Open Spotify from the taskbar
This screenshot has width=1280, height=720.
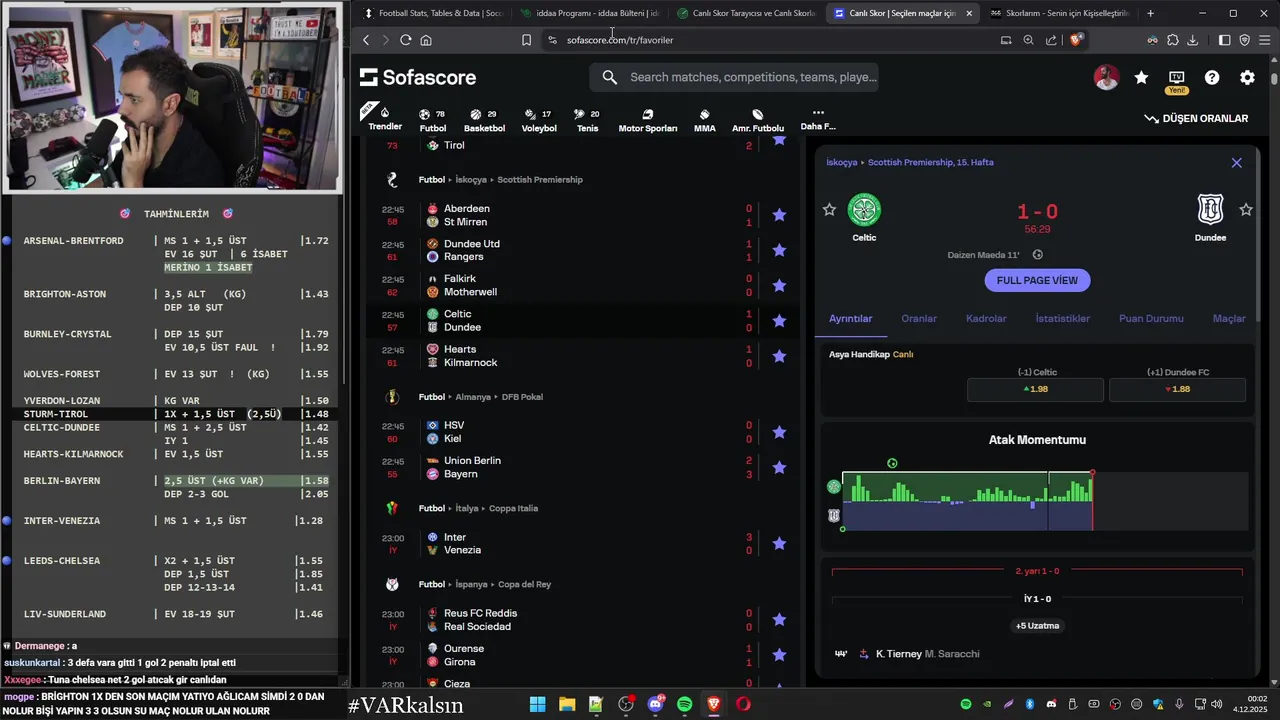(x=684, y=704)
